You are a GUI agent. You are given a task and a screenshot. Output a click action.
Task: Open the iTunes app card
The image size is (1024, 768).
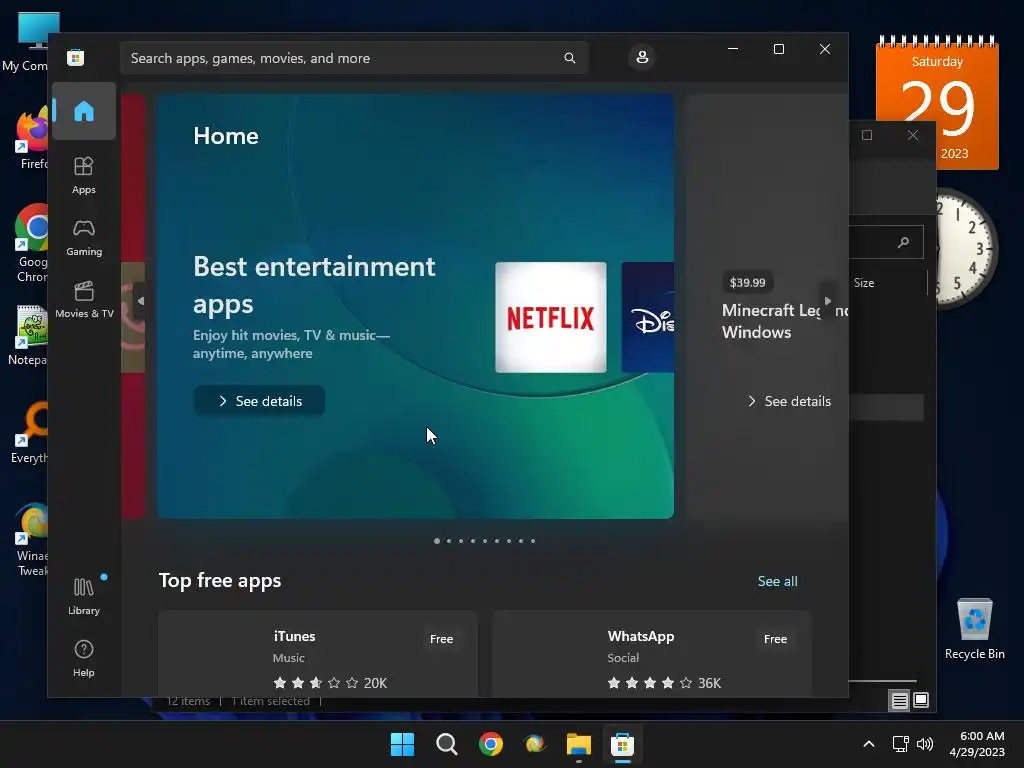[x=317, y=654]
